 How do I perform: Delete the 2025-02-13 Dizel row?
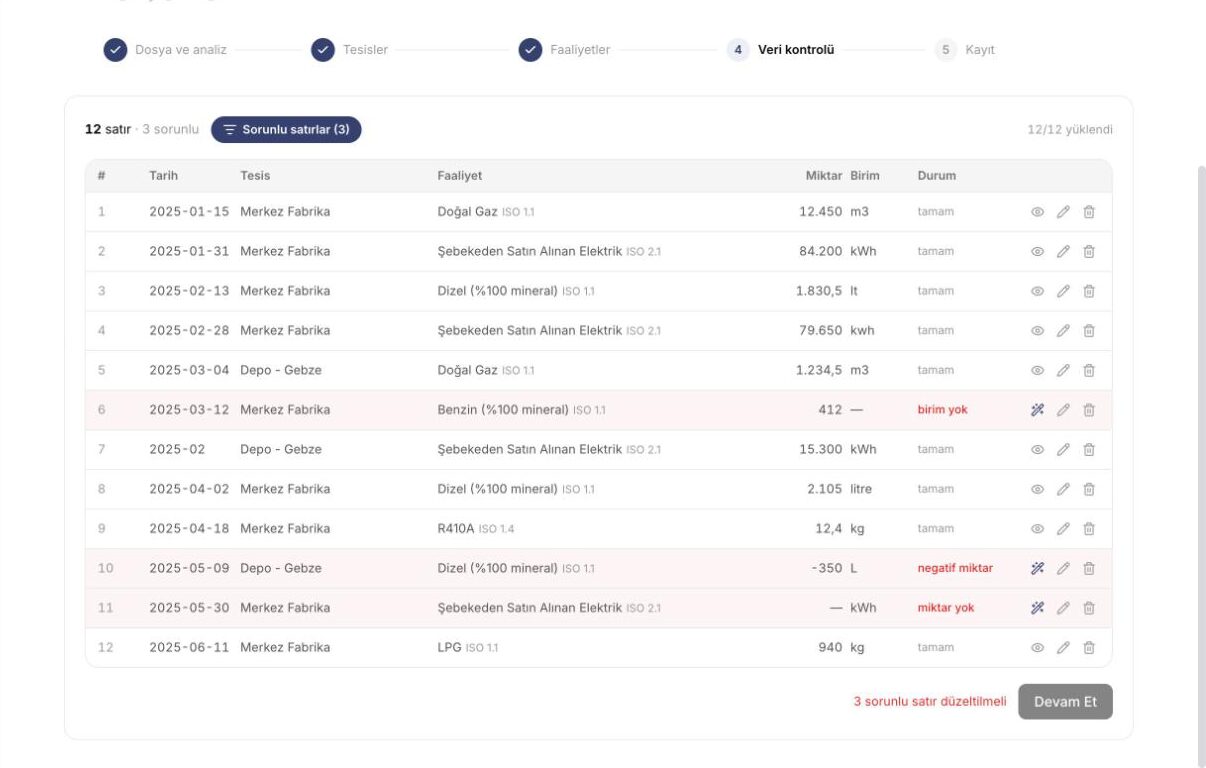coord(1089,291)
